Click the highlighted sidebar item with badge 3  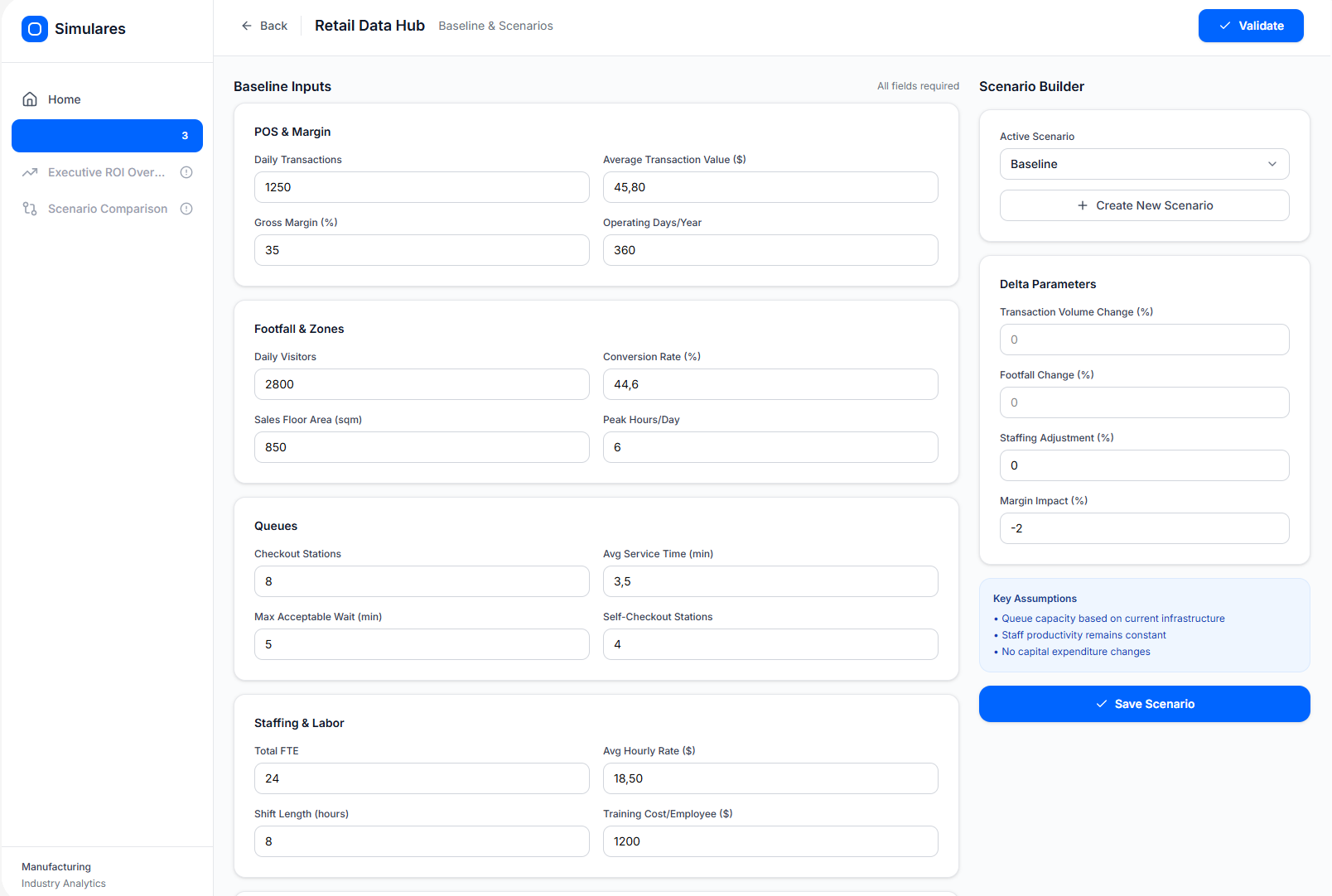[x=107, y=135]
